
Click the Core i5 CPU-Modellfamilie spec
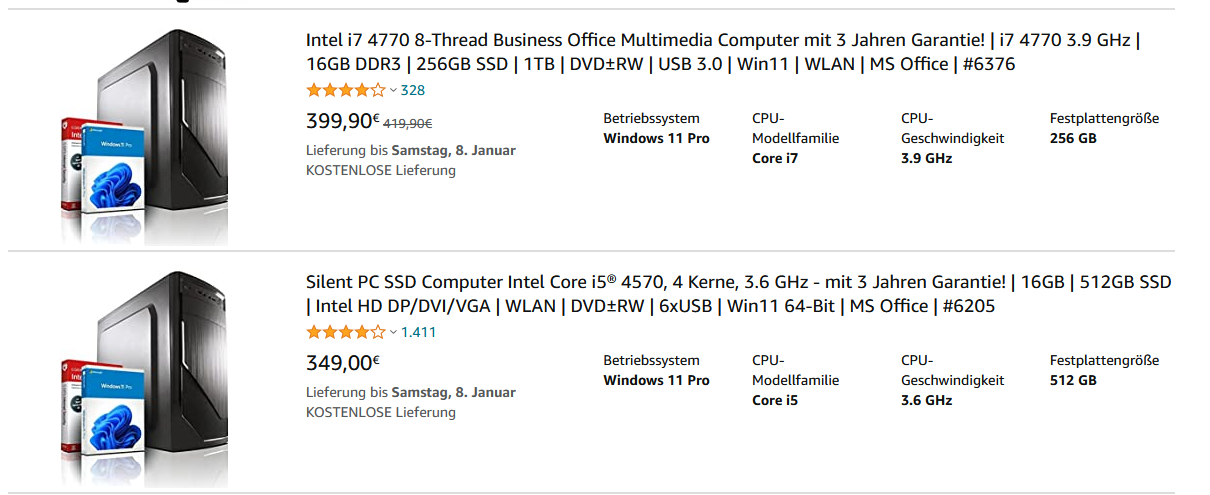coord(795,380)
